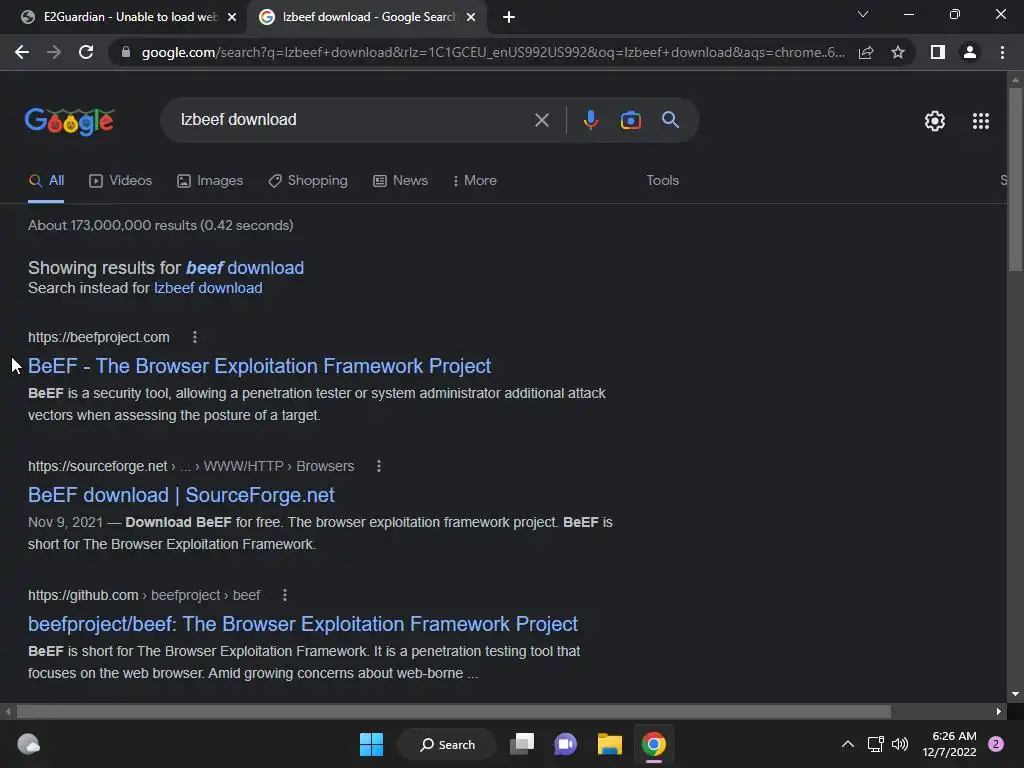Open the volume control in the system tray
The height and width of the screenshot is (768, 1024).
[900, 744]
